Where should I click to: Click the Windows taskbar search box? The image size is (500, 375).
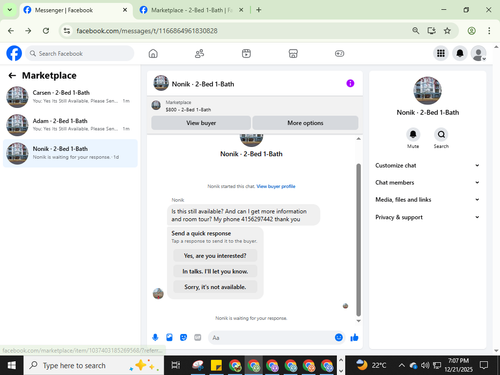click(94, 365)
